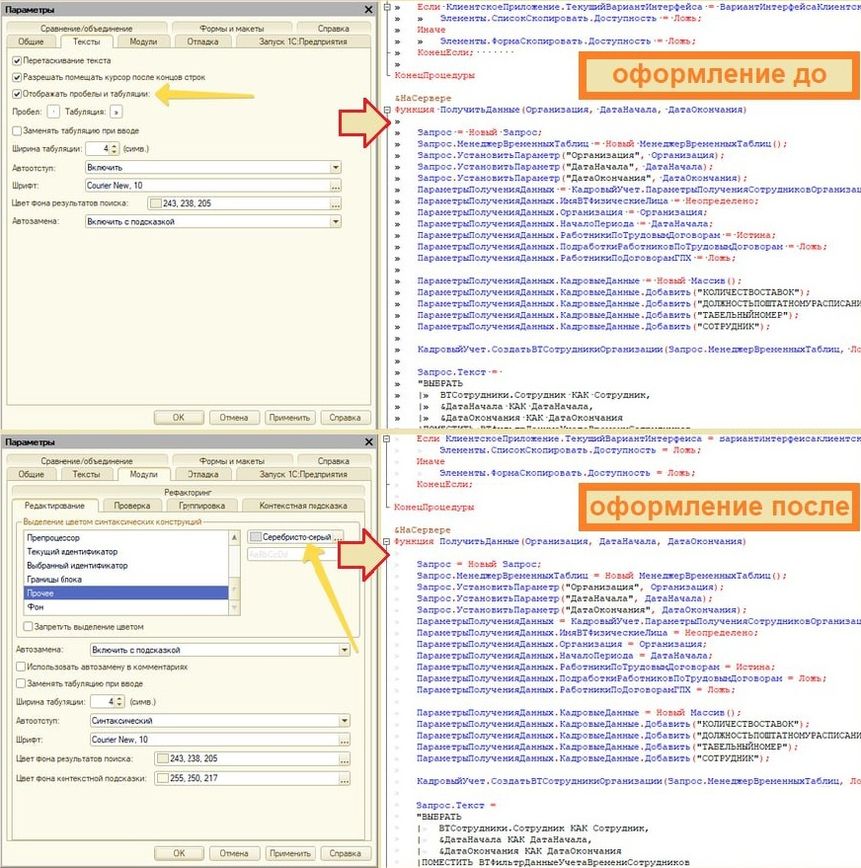
Task: Enable 'Запретить выделение цветом' checkbox
Action: tap(28, 627)
